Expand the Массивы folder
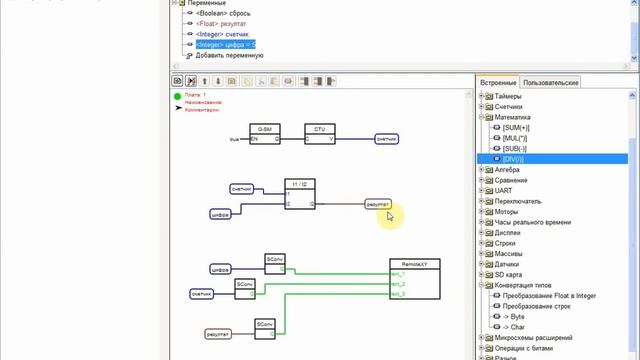 (x=481, y=253)
